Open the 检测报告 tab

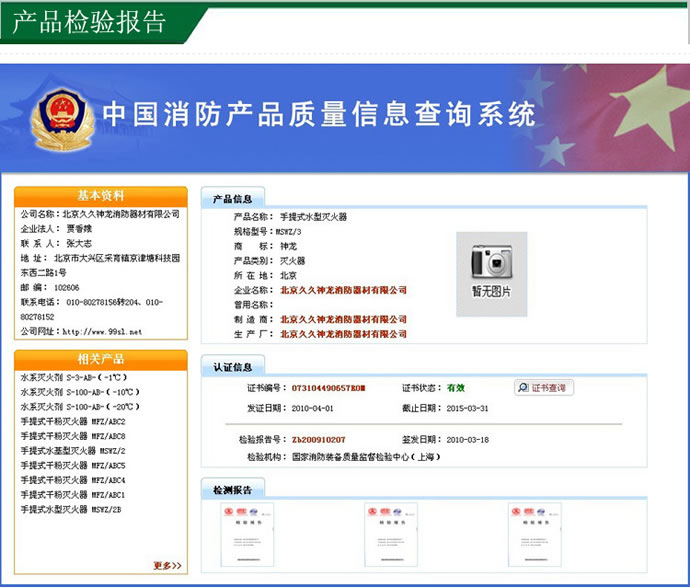tap(233, 490)
